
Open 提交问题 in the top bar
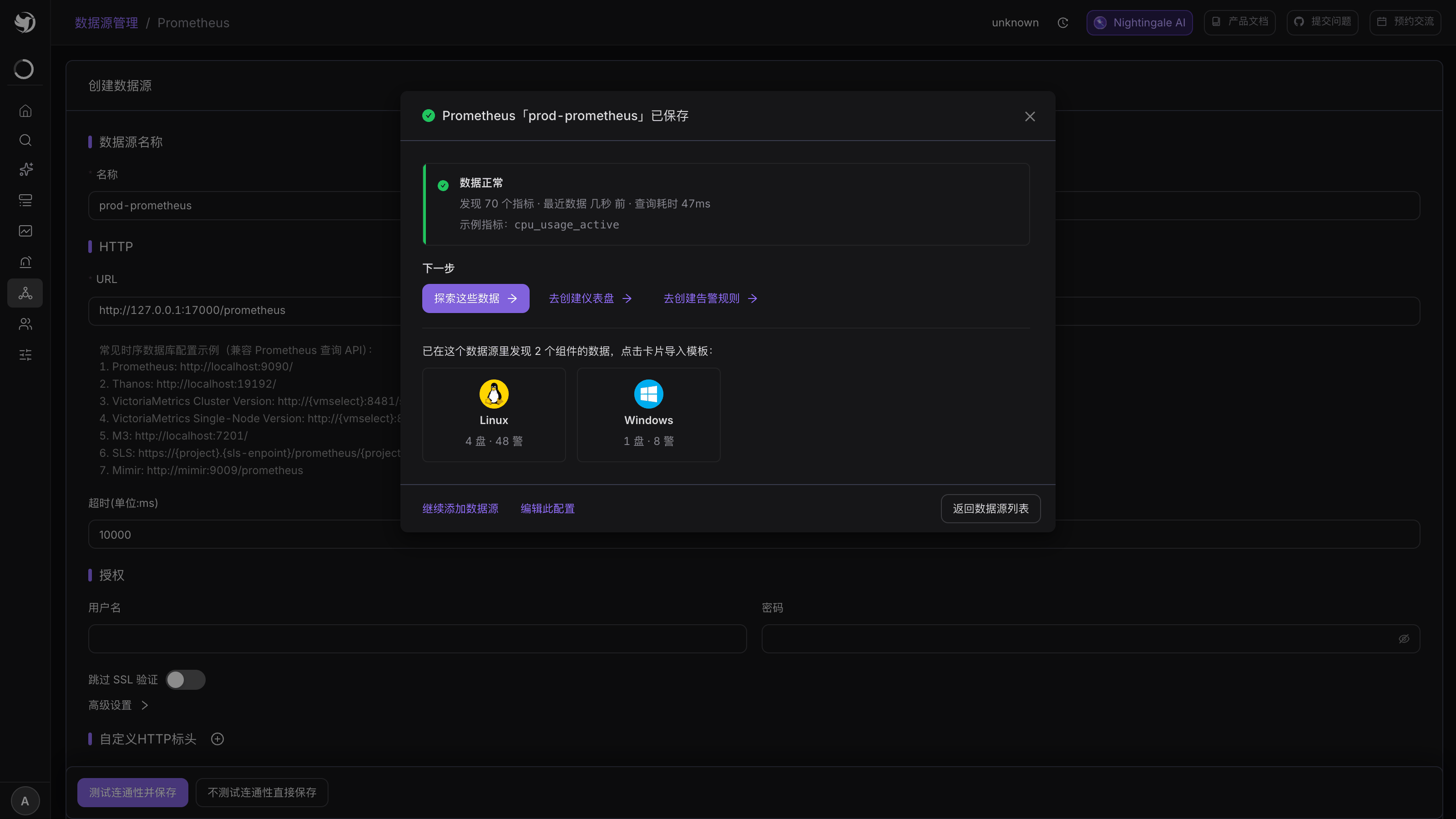tap(1323, 22)
